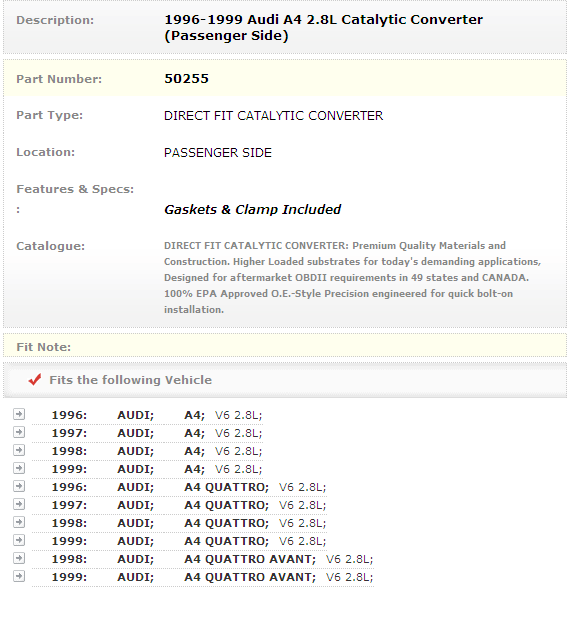Click arrow icon beside 1997 A4 Quattro row

[x=19, y=504]
